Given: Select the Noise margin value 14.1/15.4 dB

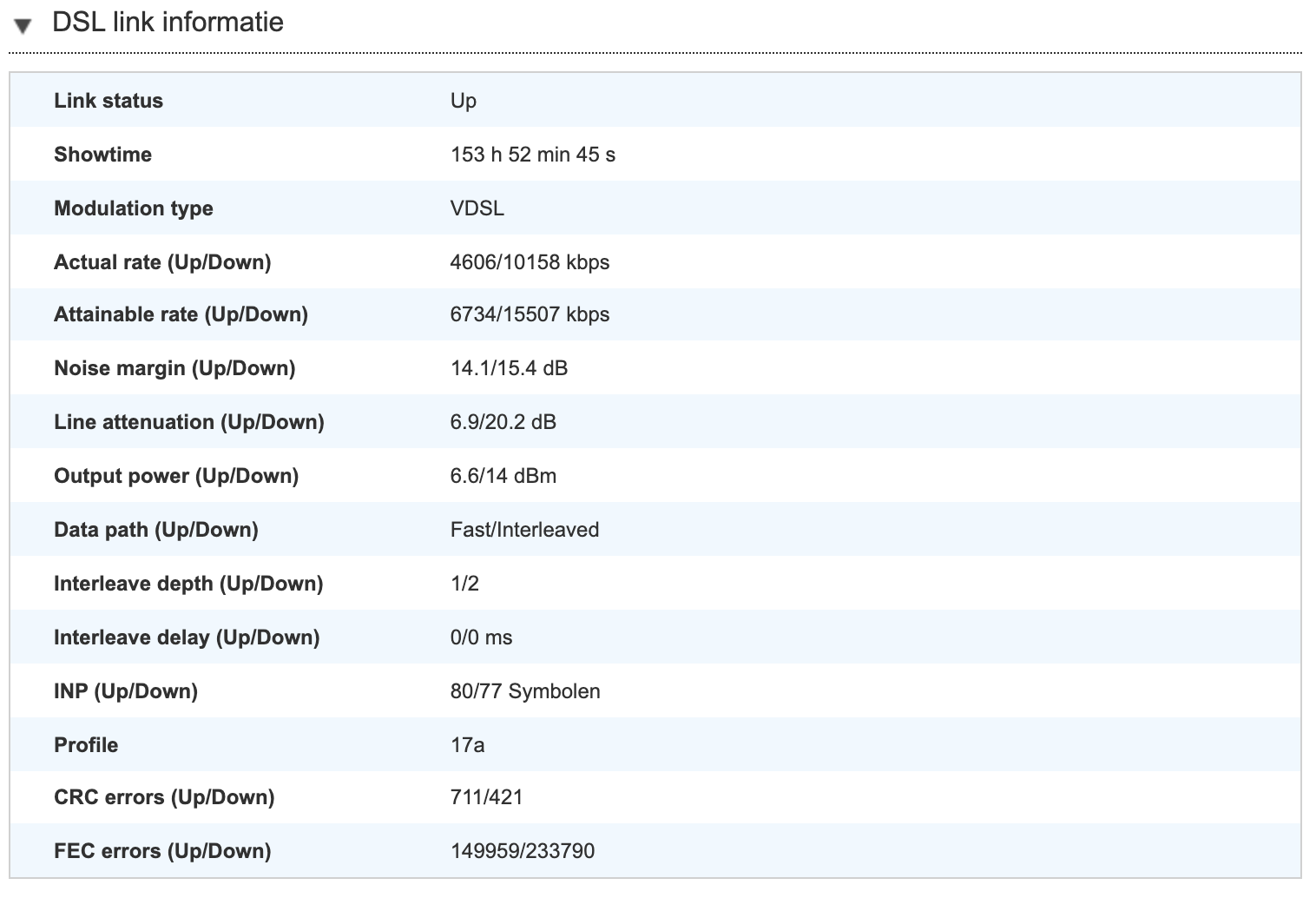Looking at the screenshot, I should pyautogui.click(x=508, y=368).
